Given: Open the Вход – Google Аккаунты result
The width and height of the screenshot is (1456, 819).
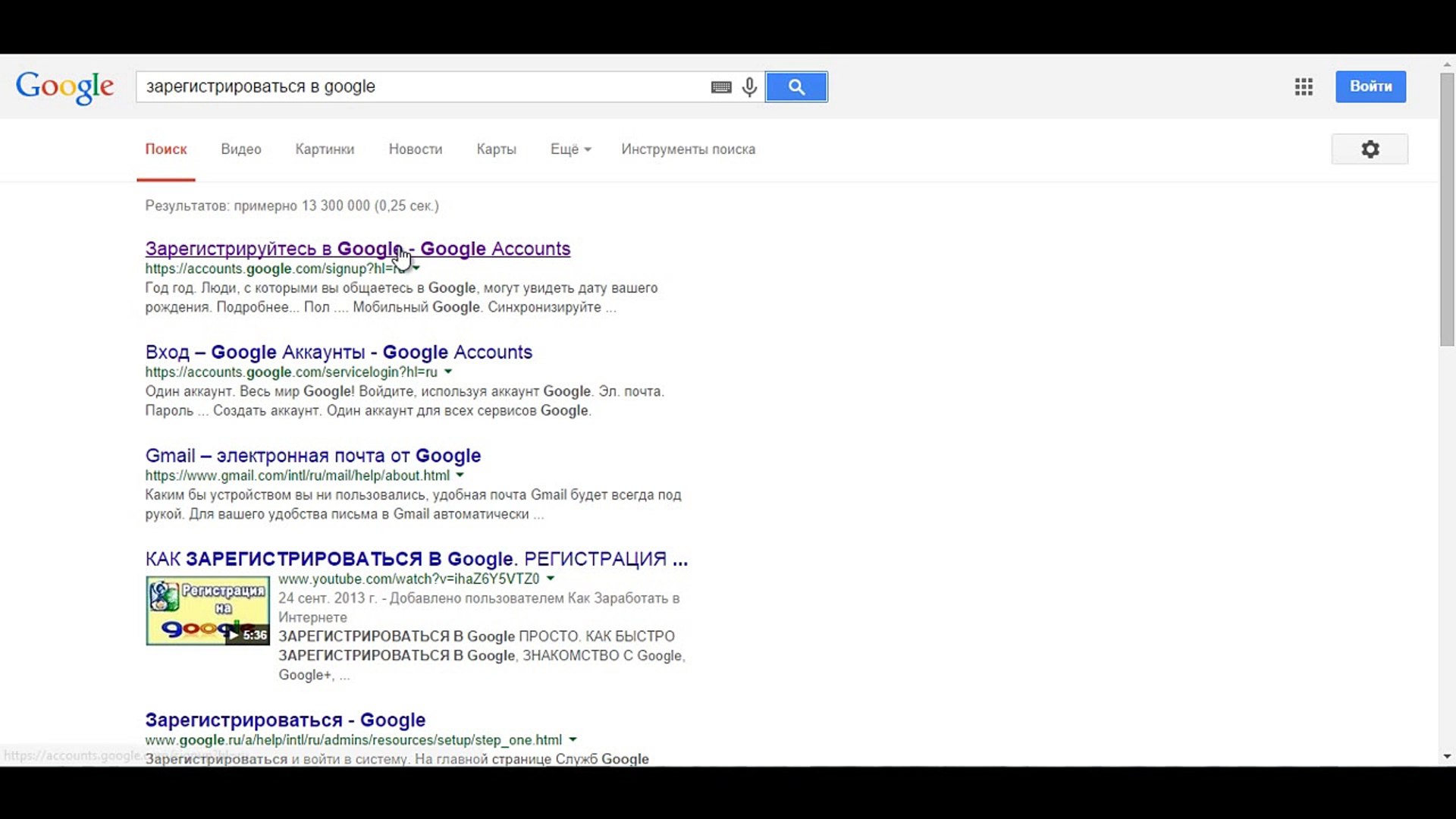Looking at the screenshot, I should pos(338,352).
